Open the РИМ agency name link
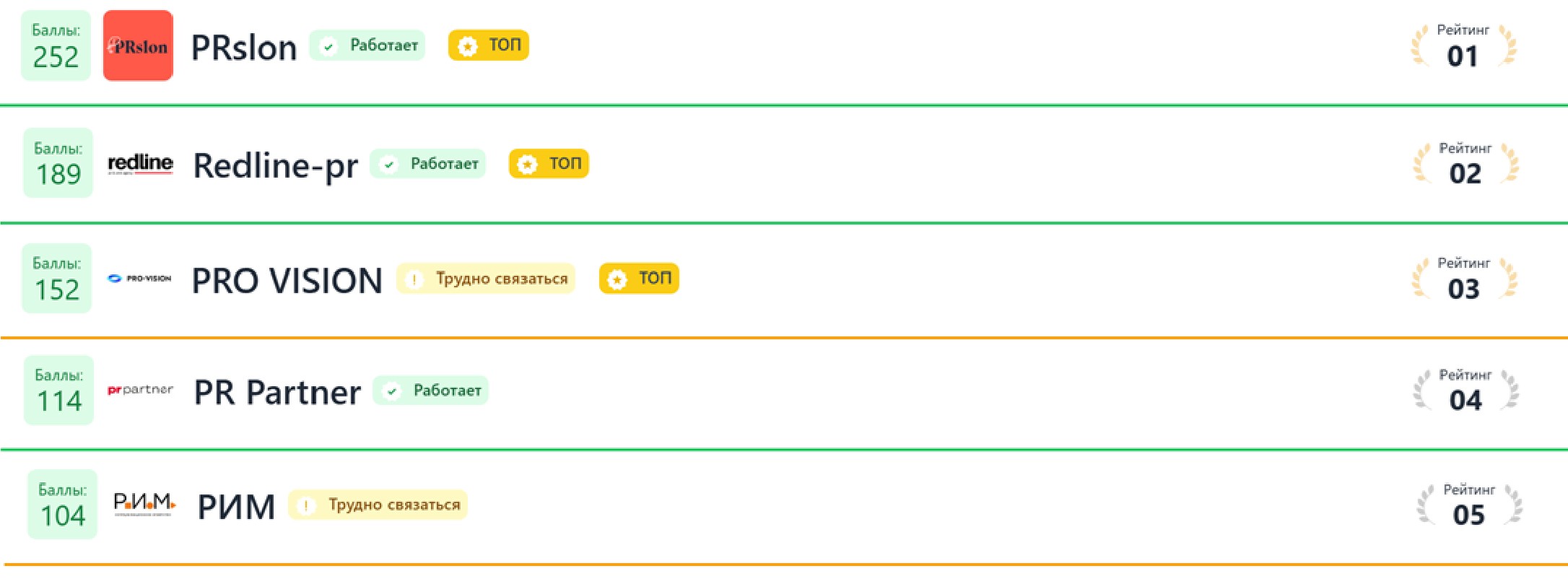 click(x=236, y=506)
